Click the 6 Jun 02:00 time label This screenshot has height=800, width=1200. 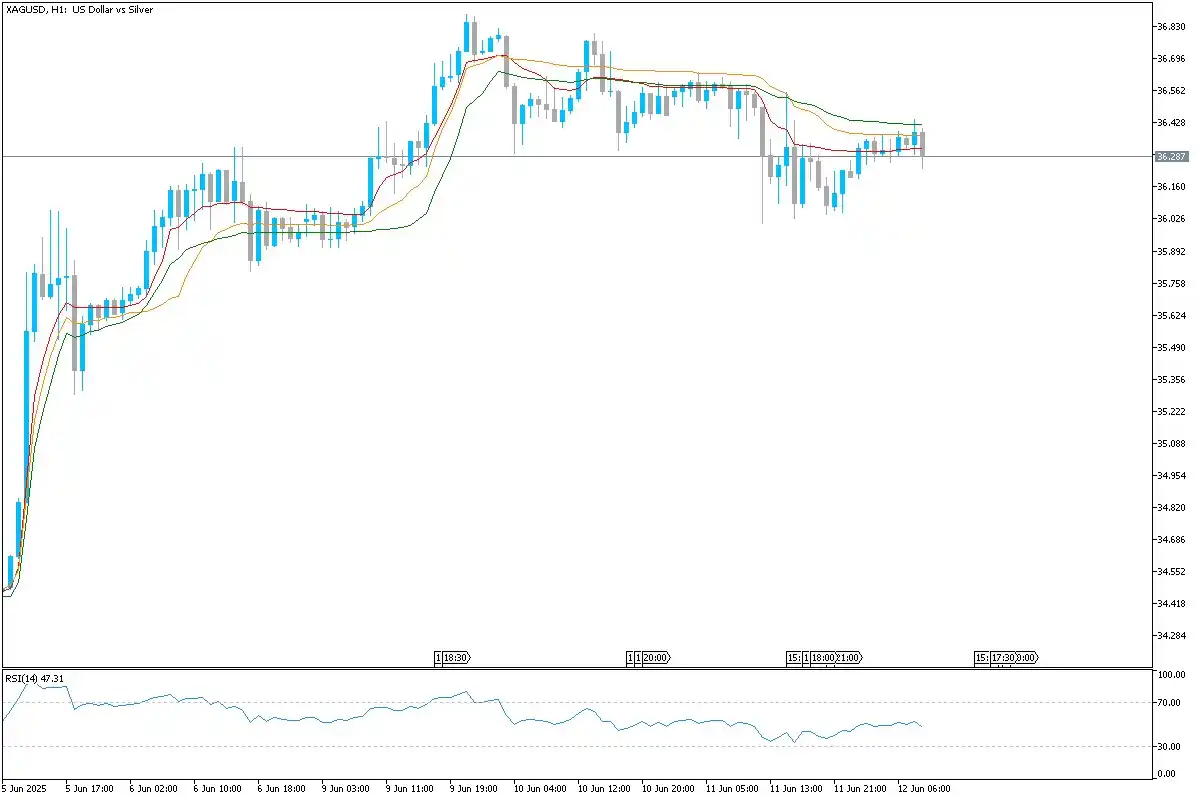tap(153, 788)
